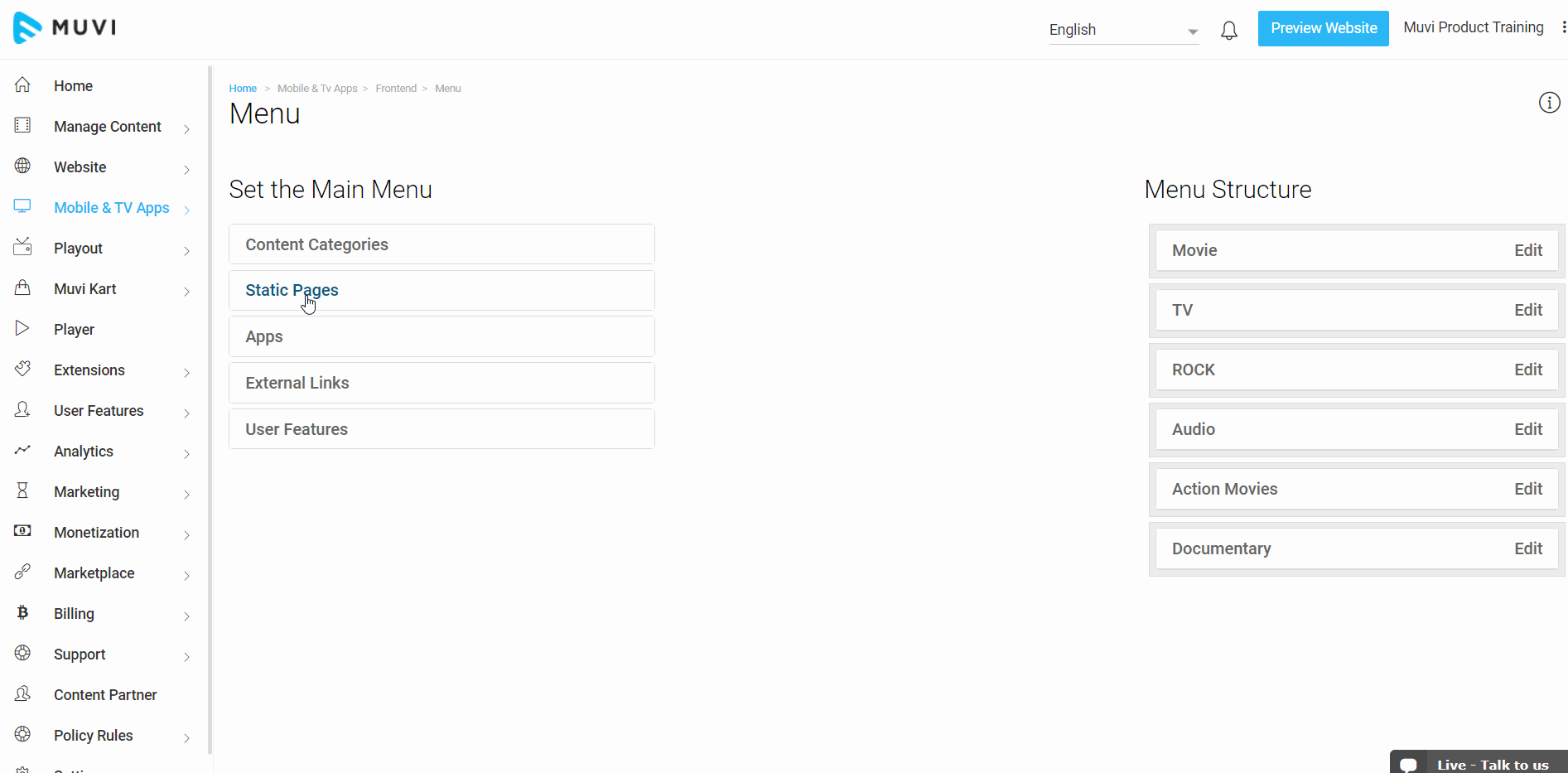Screen dimensions: 1568x773
Task: Click the Preview Website button
Action: [x=1323, y=28]
